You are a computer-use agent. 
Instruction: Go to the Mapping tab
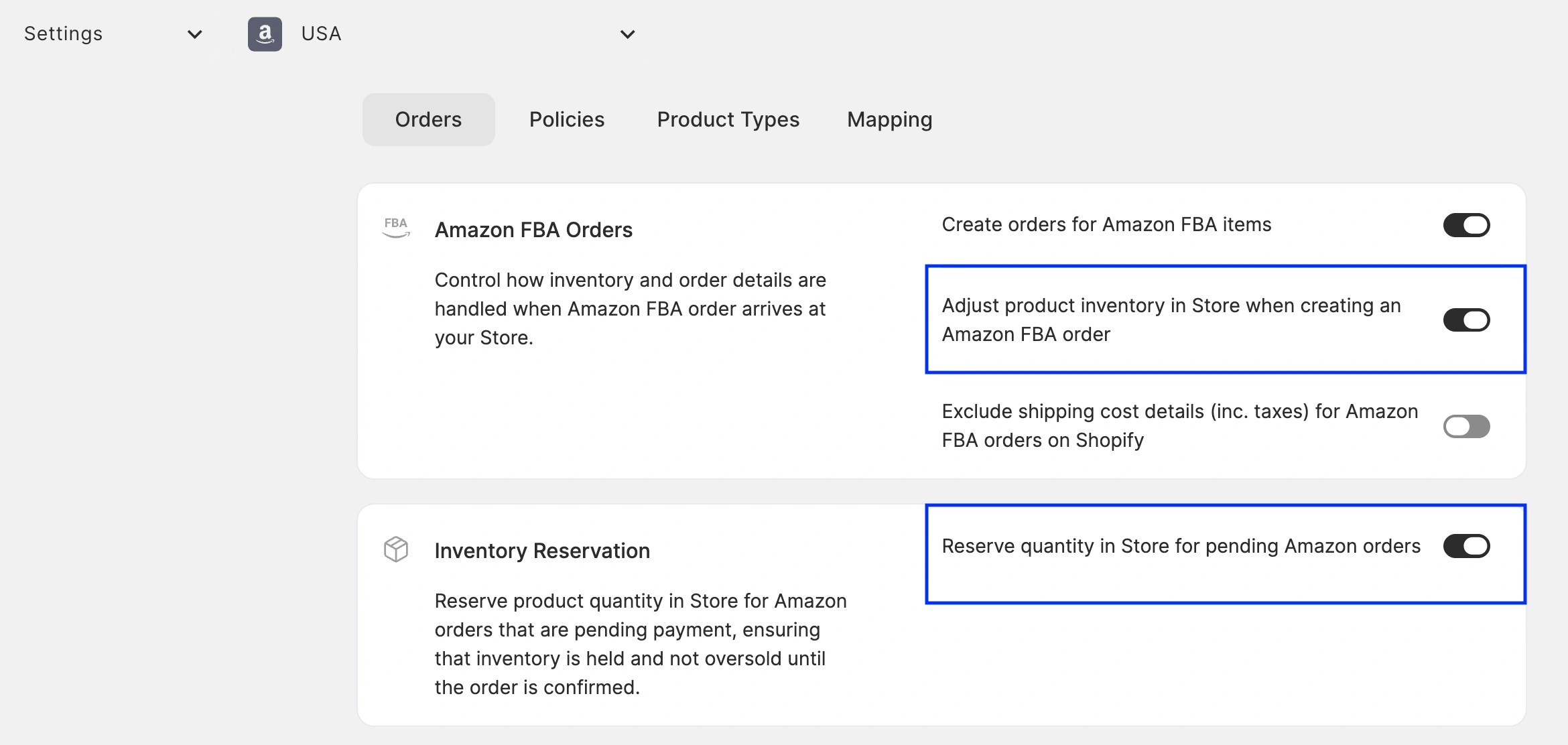889,119
